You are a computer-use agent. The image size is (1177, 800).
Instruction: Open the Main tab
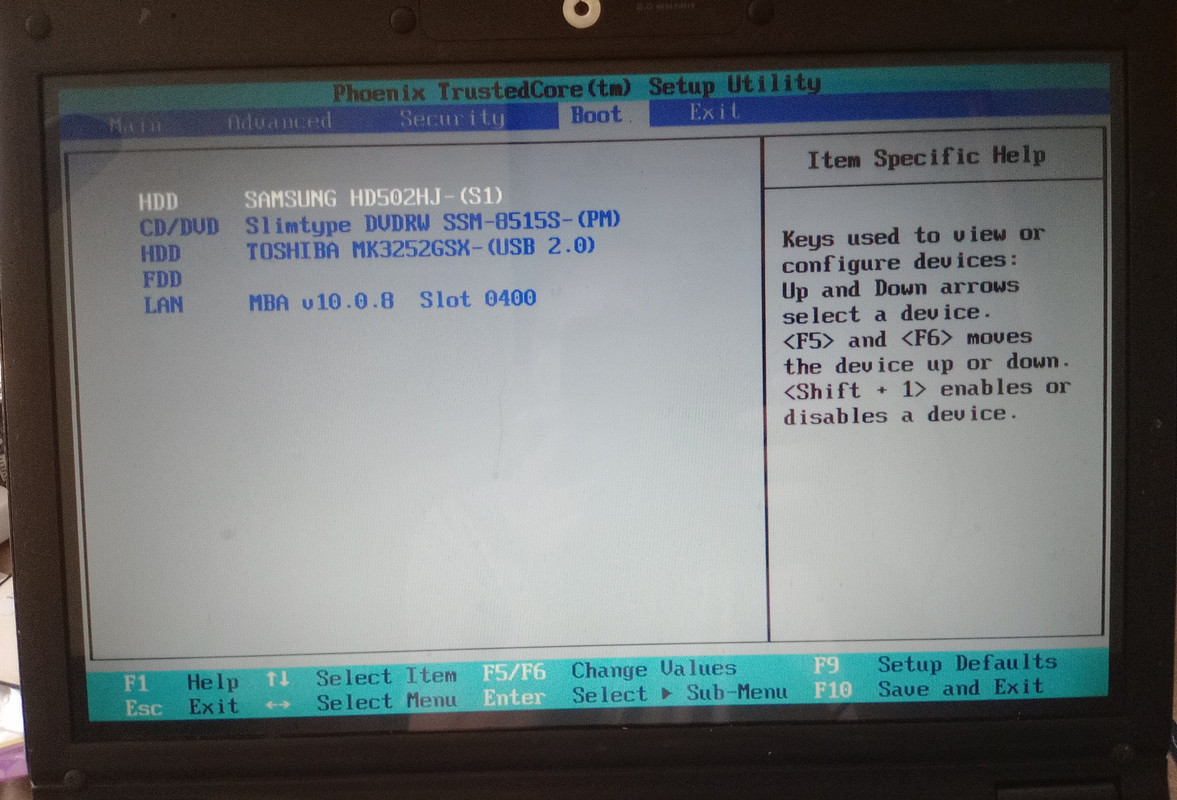(x=136, y=125)
